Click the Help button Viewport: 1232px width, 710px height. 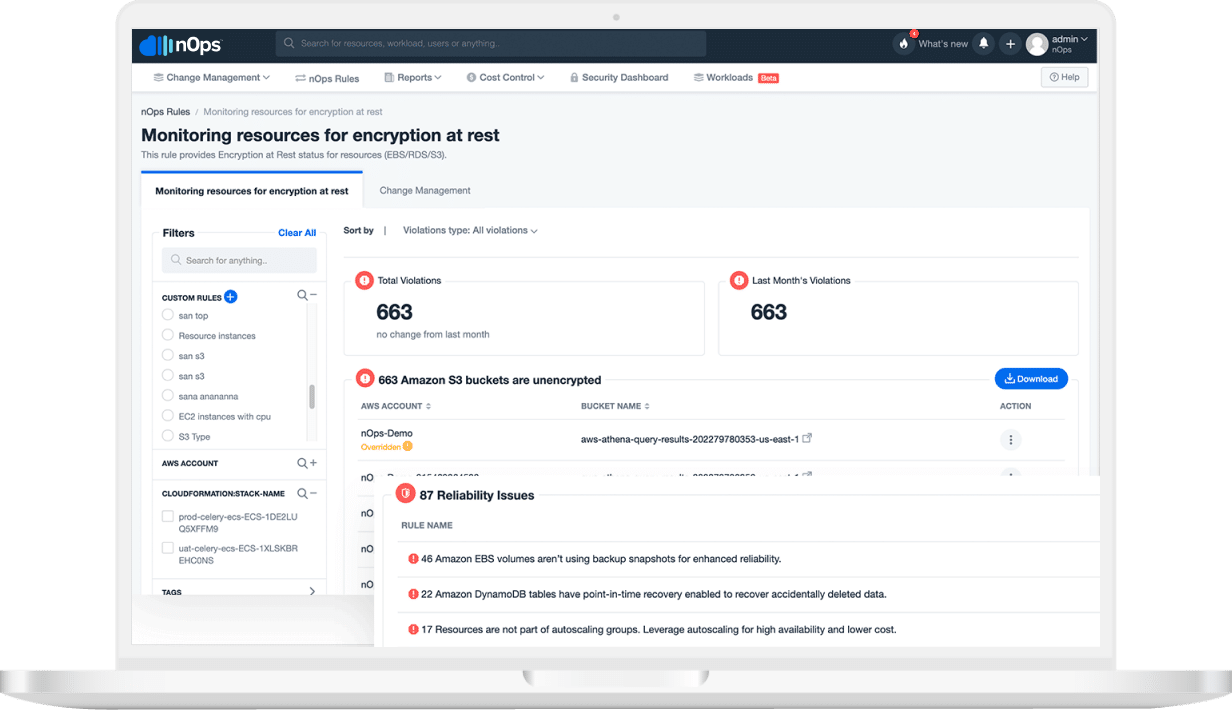1064,77
